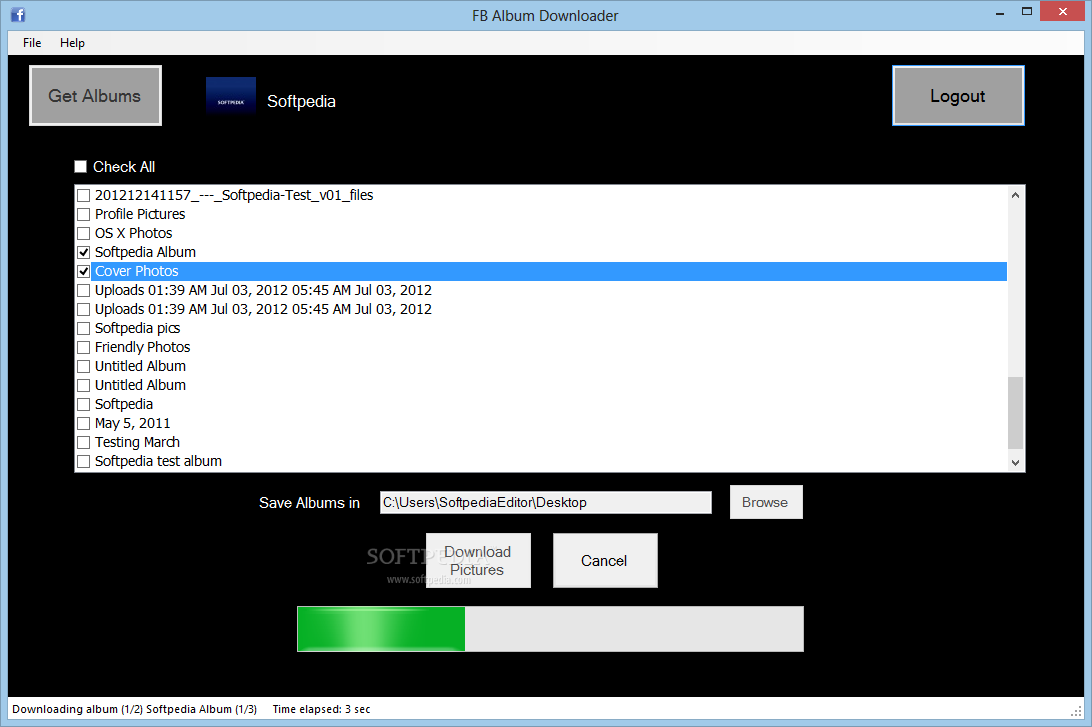This screenshot has width=1092, height=727.
Task: Click the Browse button
Action: [765, 502]
